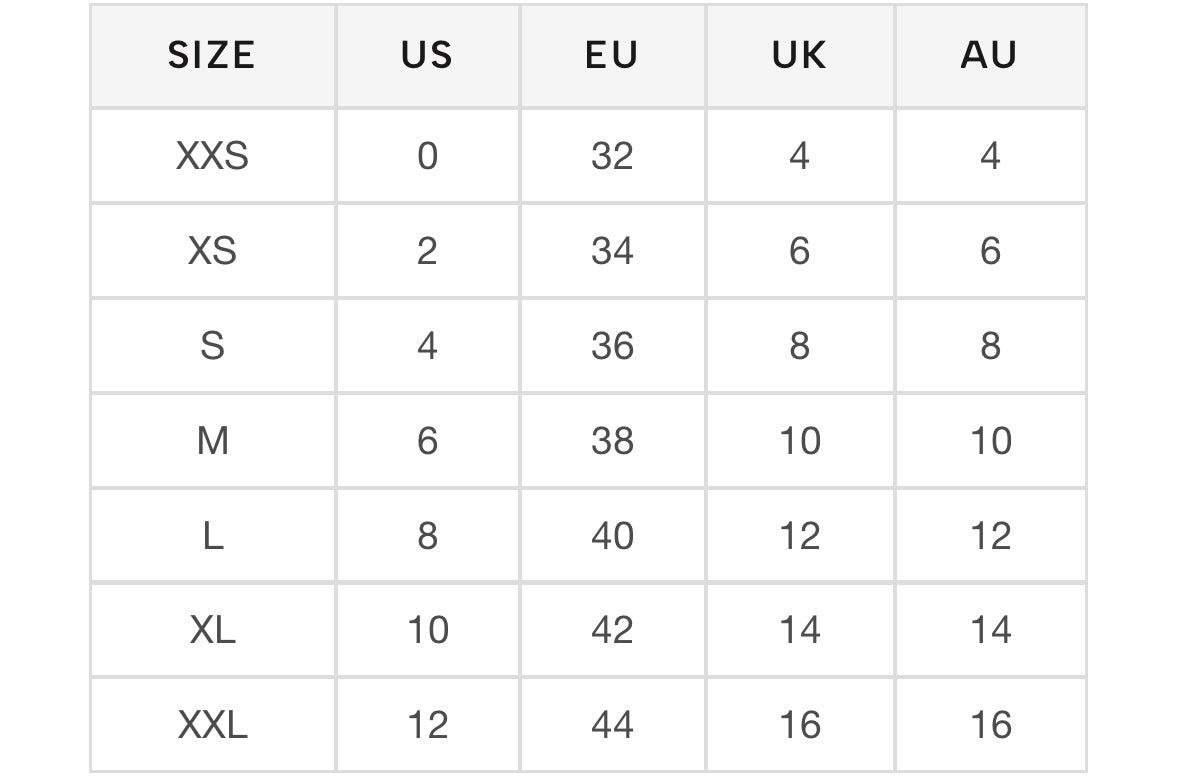Click the XL size row label

[x=212, y=630]
